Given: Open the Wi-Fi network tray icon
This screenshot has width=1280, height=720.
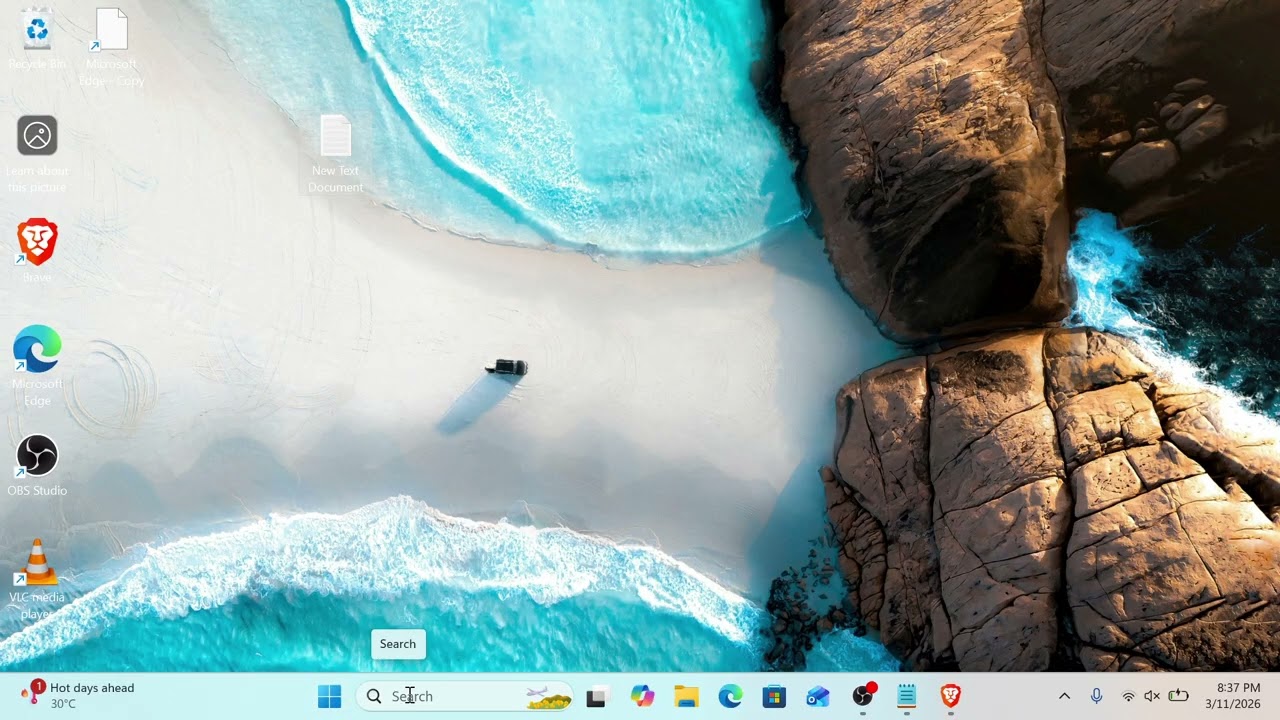Looking at the screenshot, I should point(1128,696).
